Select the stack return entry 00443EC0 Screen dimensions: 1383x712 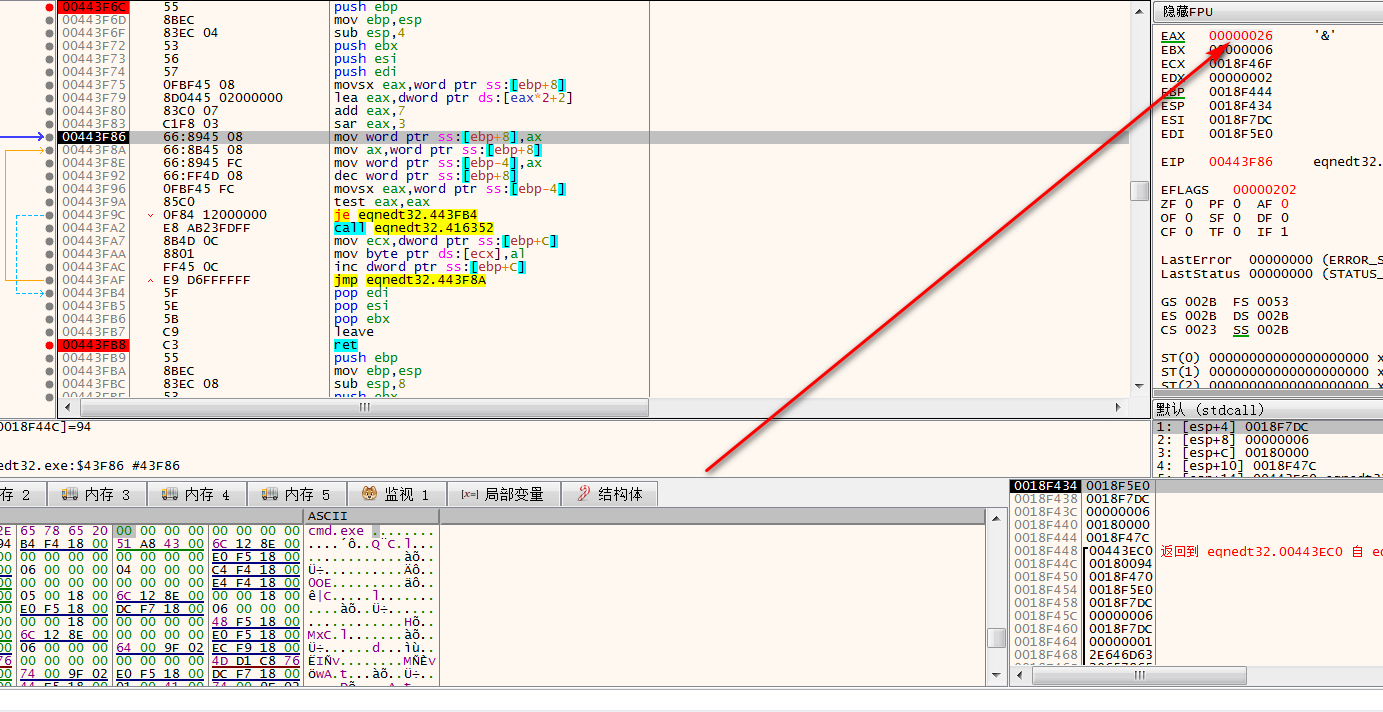click(x=1120, y=551)
